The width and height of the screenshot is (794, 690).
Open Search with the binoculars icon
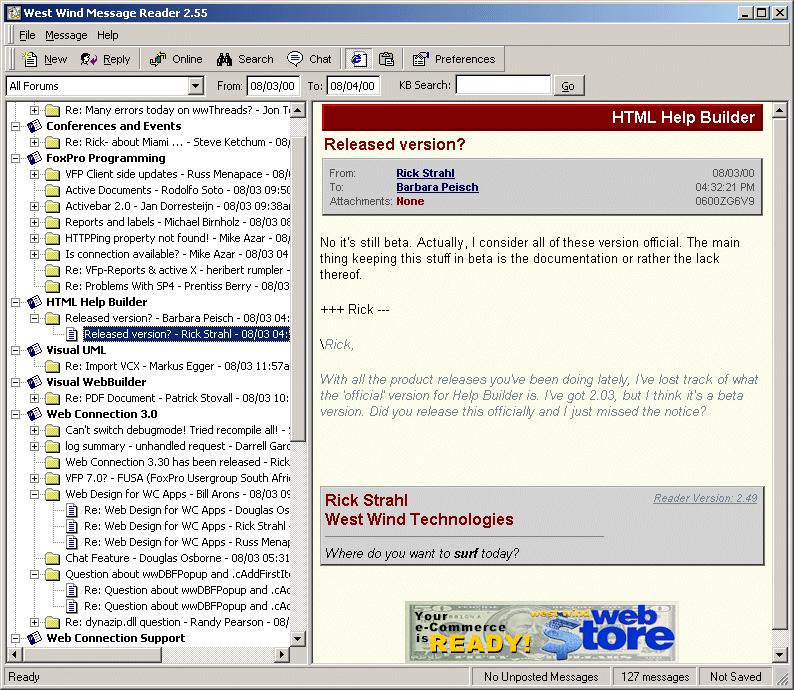[x=245, y=59]
